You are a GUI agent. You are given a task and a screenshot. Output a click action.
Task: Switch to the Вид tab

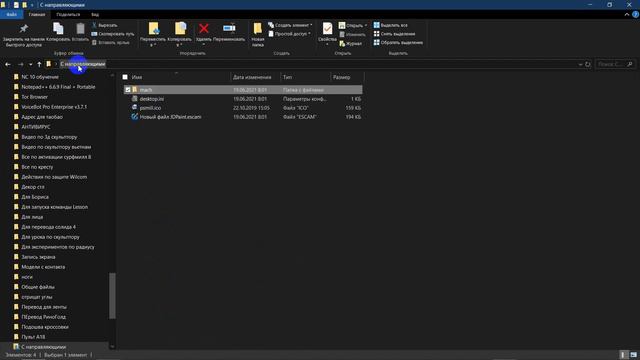coord(95,15)
